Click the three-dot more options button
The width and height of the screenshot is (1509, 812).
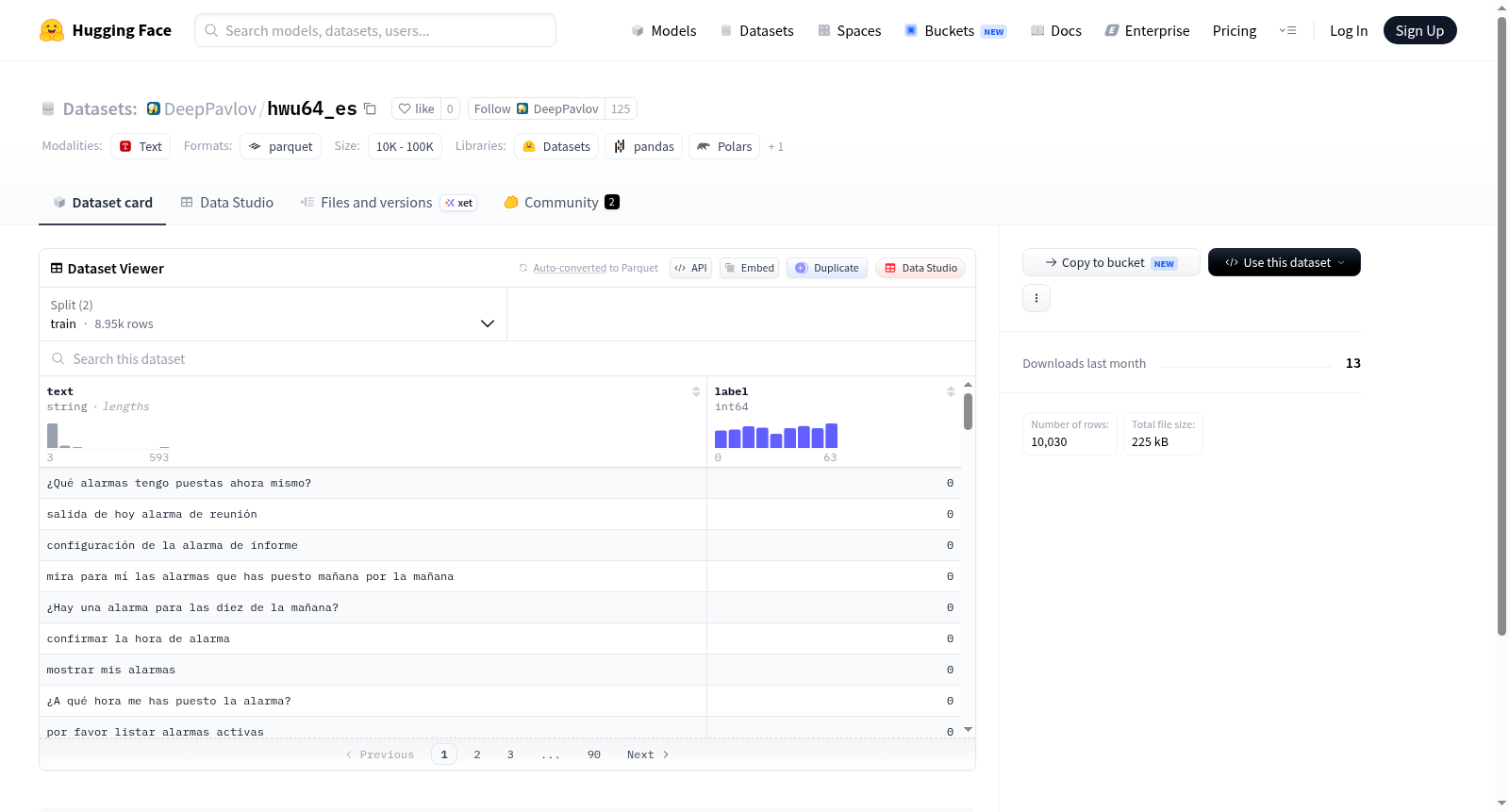coord(1036,298)
